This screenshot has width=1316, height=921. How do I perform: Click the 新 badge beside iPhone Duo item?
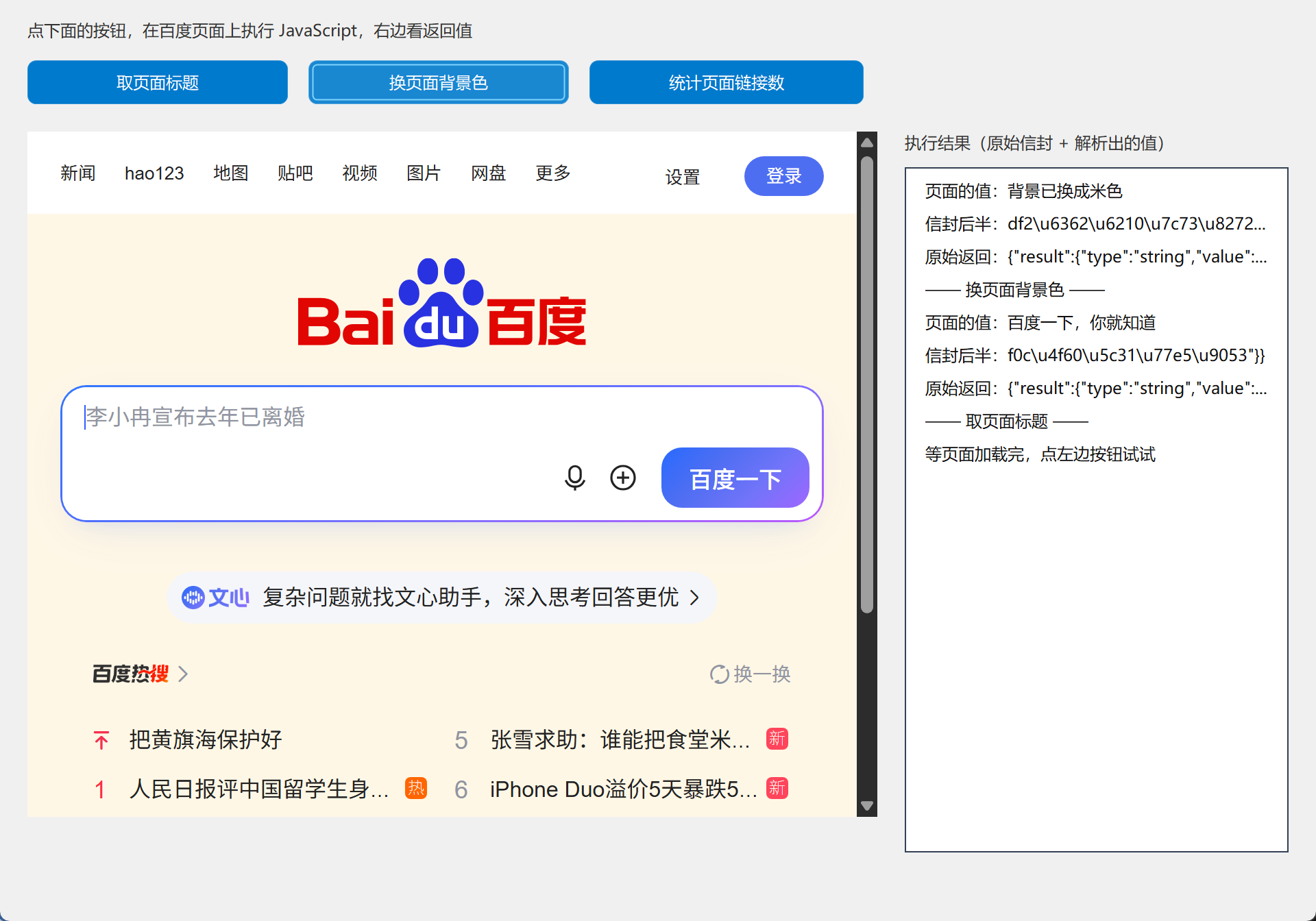777,788
